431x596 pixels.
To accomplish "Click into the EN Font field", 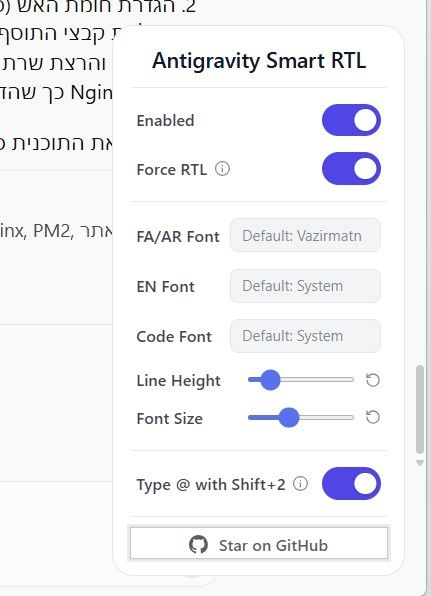I will coord(305,286).
